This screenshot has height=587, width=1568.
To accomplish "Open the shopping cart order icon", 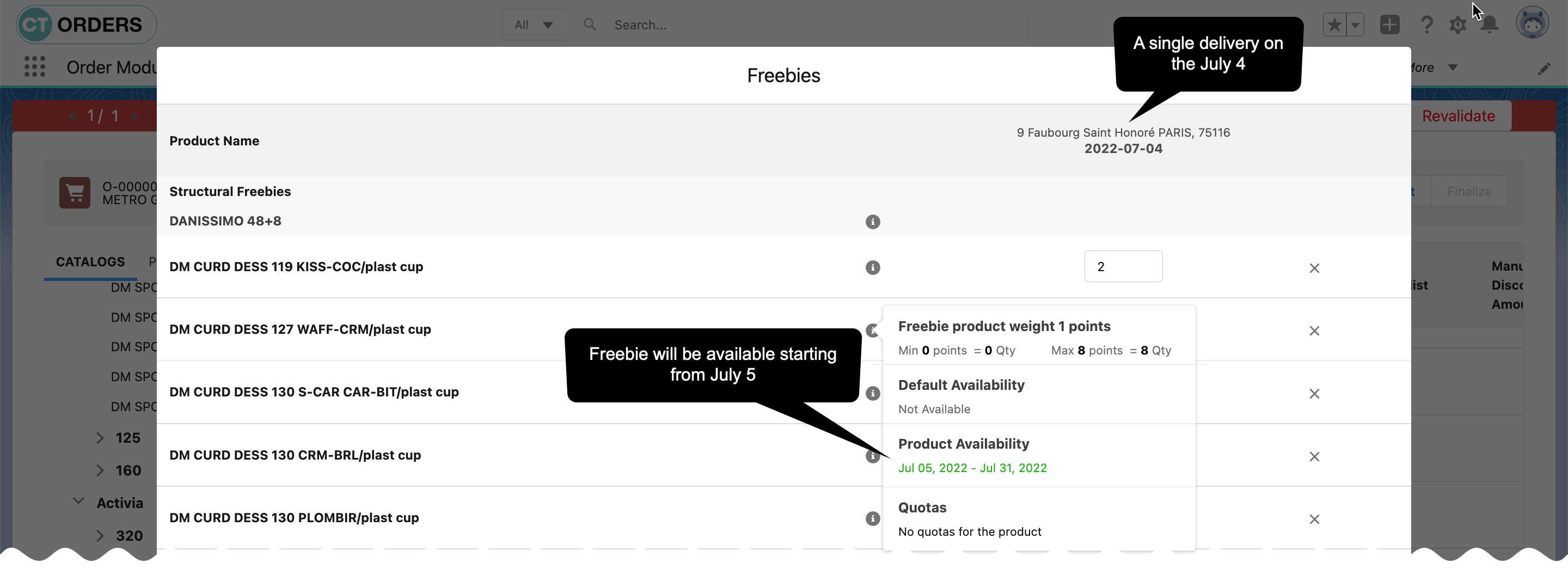I will click(x=75, y=192).
